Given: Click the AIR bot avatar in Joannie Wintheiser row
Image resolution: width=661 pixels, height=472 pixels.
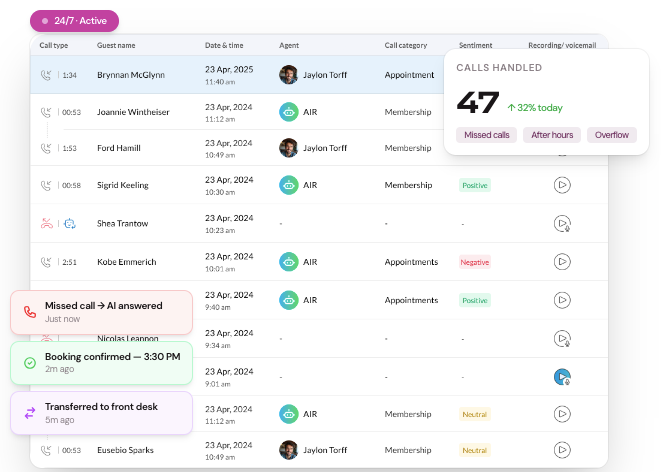Looking at the screenshot, I should [x=289, y=112].
